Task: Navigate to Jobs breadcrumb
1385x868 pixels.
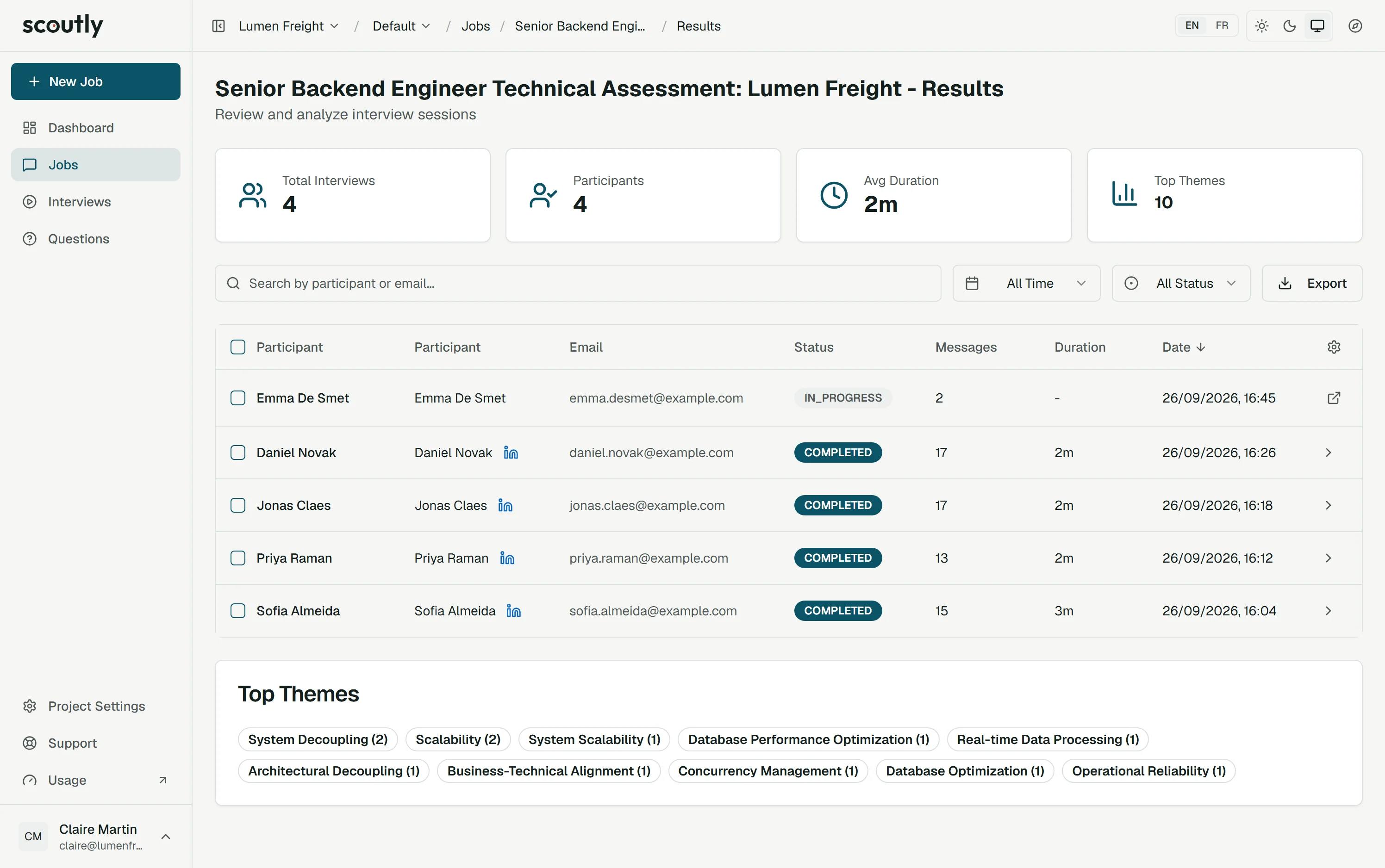Action: click(x=475, y=26)
